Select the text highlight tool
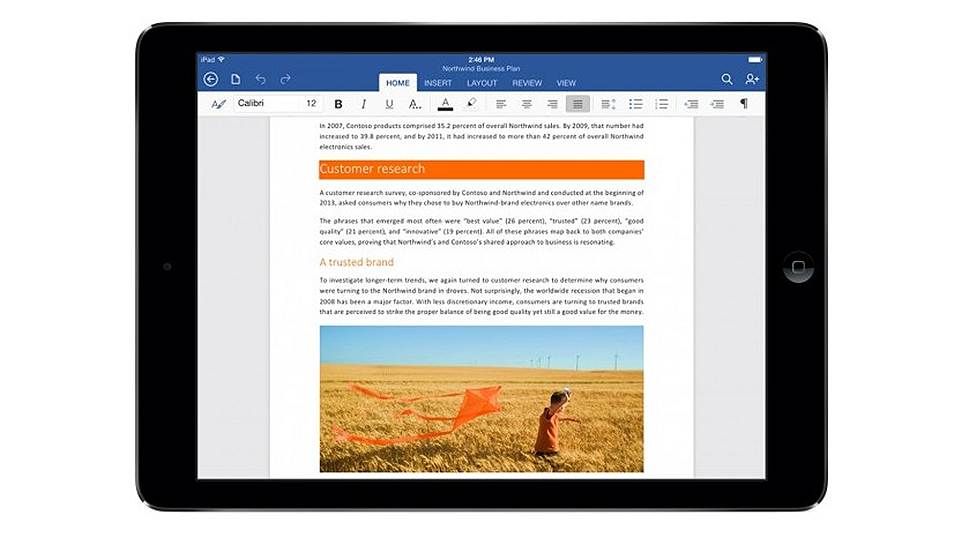968x544 pixels. 472,104
